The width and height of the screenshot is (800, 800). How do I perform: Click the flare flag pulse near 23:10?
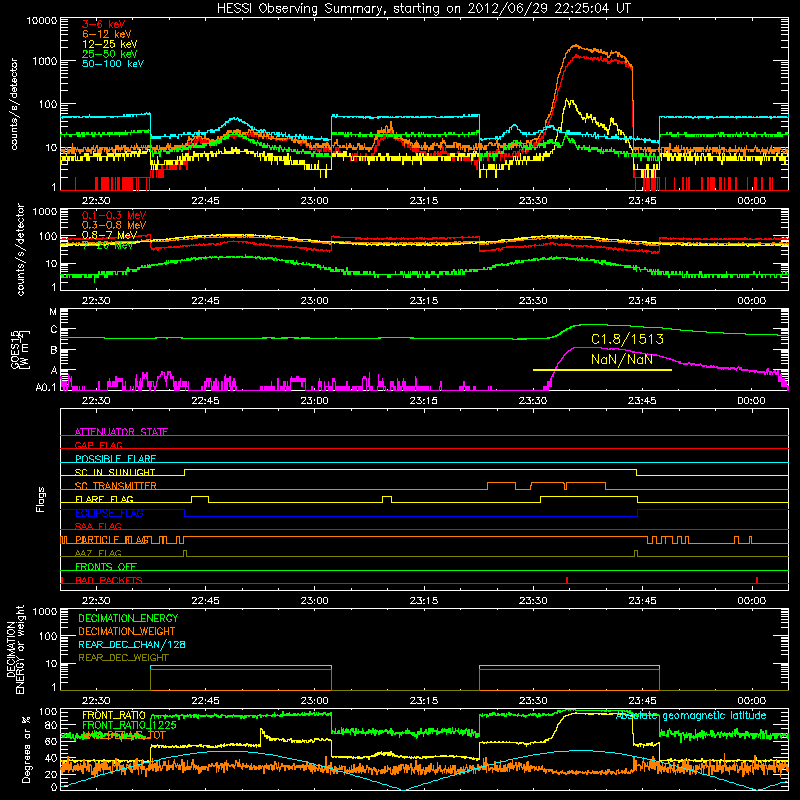(387, 499)
